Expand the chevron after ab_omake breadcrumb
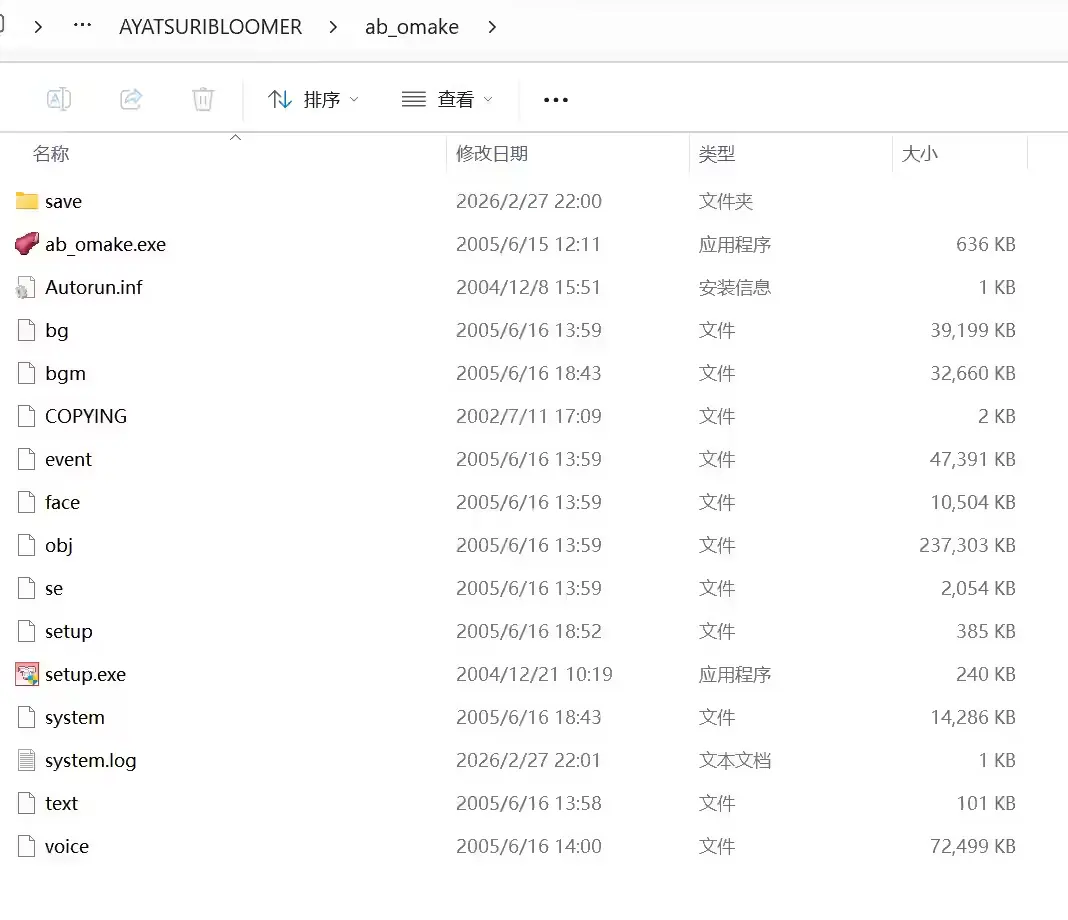Viewport: 1068px width, 920px height. [492, 27]
